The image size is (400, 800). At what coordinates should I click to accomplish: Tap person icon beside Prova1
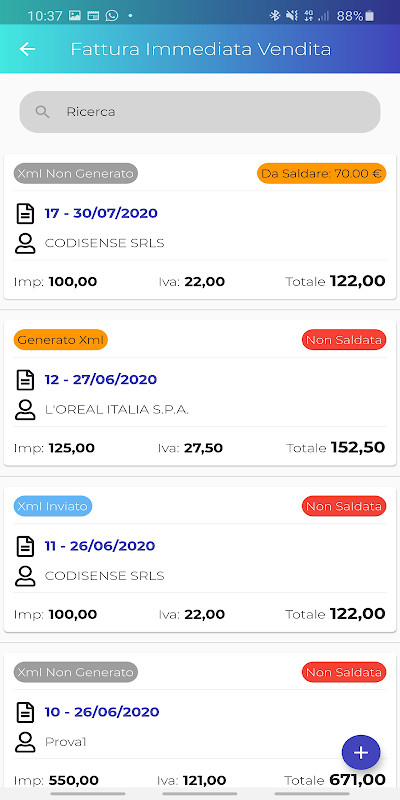(25, 742)
